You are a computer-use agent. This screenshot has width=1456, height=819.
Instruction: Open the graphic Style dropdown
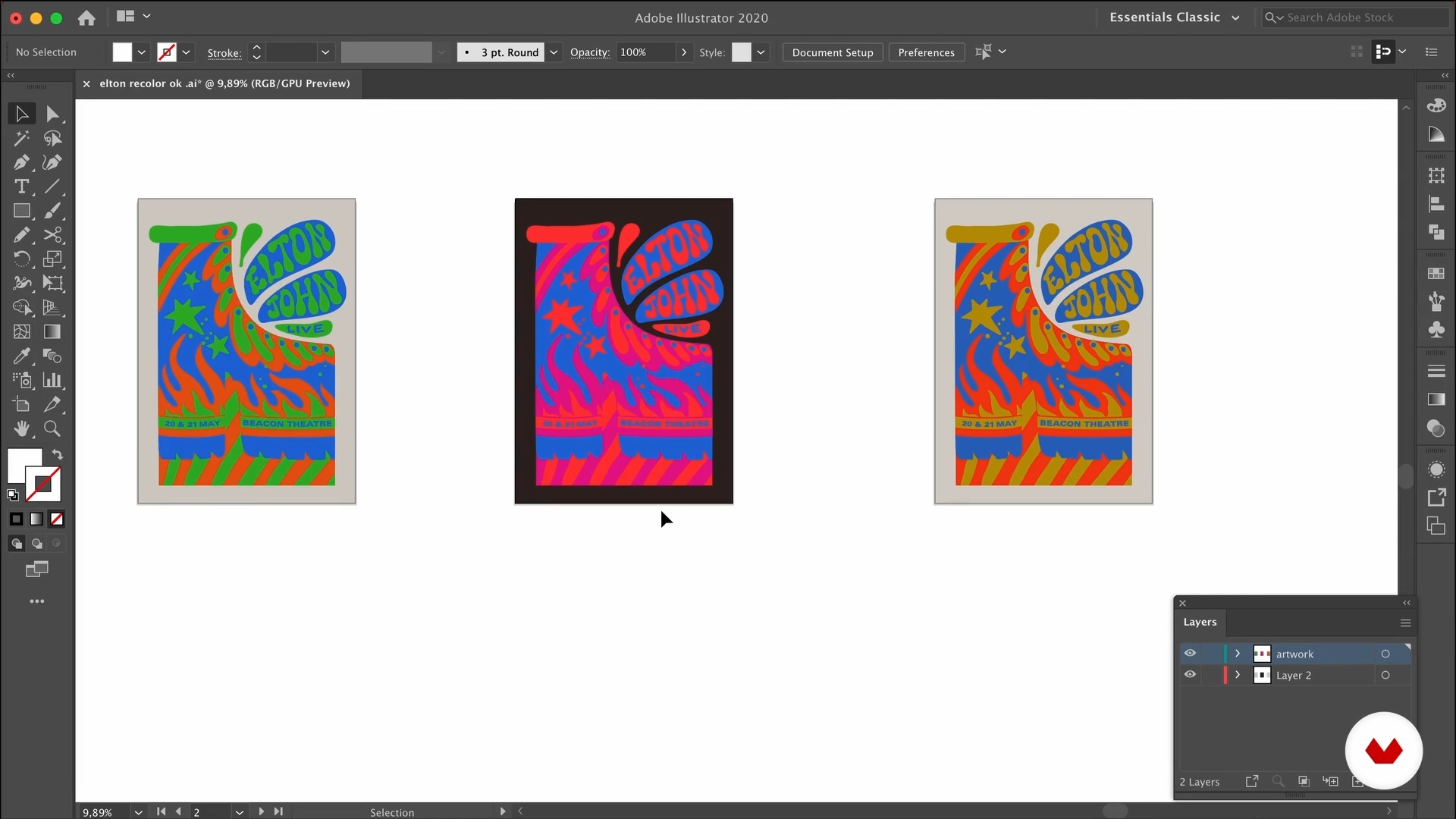click(x=761, y=52)
